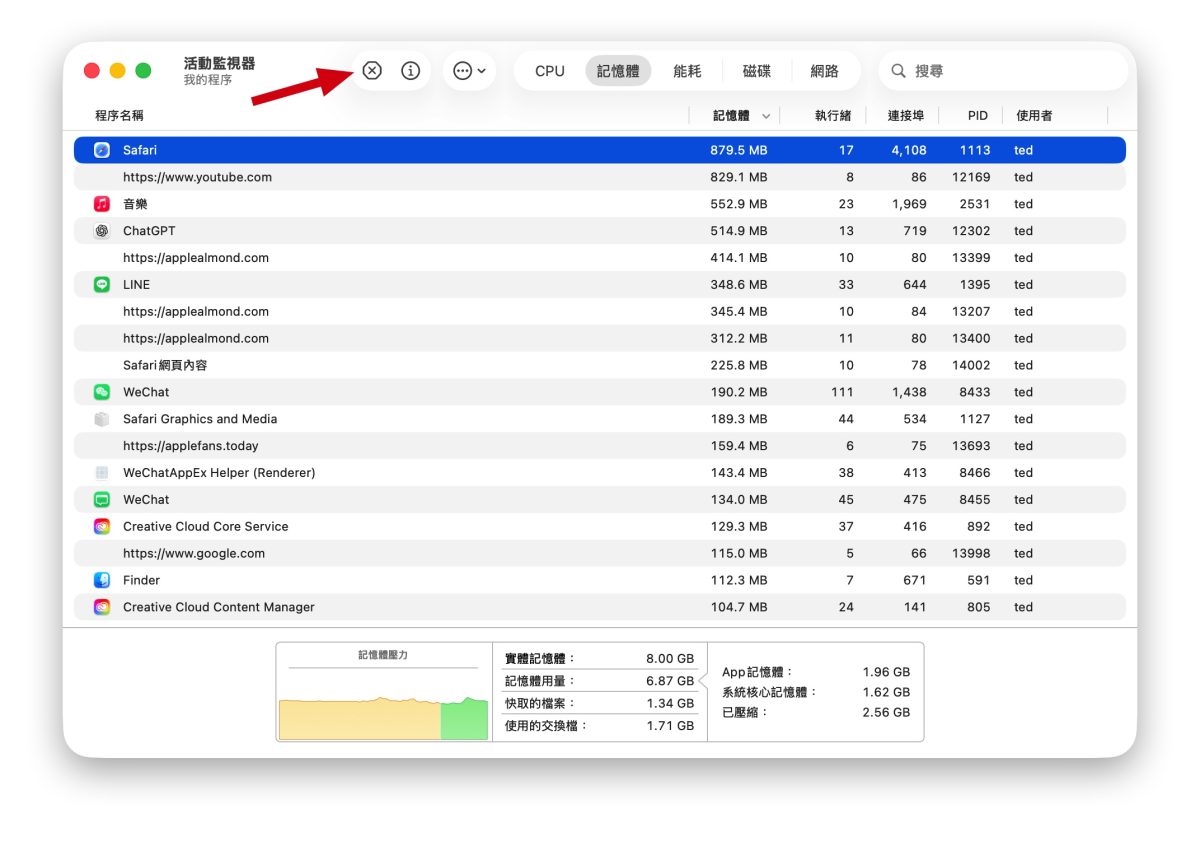Click the WeChat icon at 190.2 MB row

coord(102,392)
